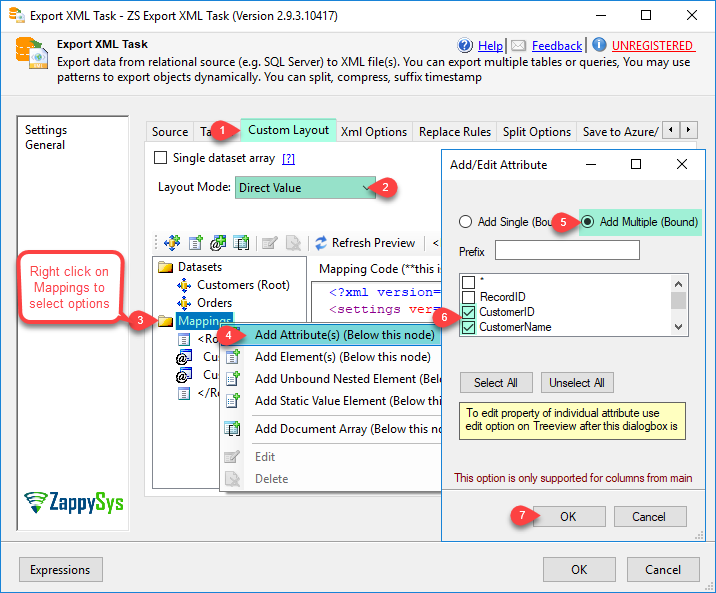
Task: Click the blue Help question mark icon
Action: 465,45
